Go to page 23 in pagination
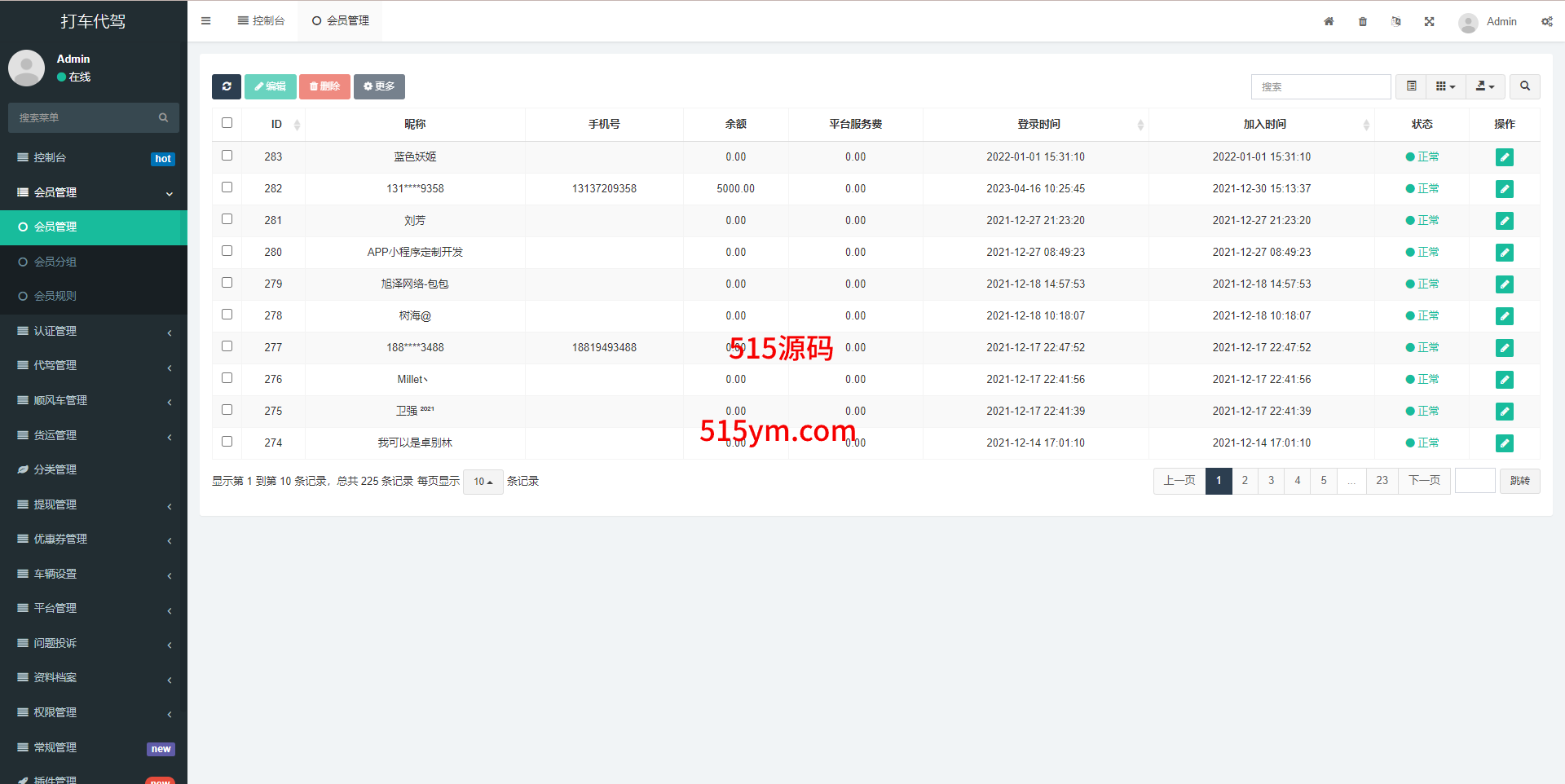This screenshot has height=784, width=1565. (1382, 481)
